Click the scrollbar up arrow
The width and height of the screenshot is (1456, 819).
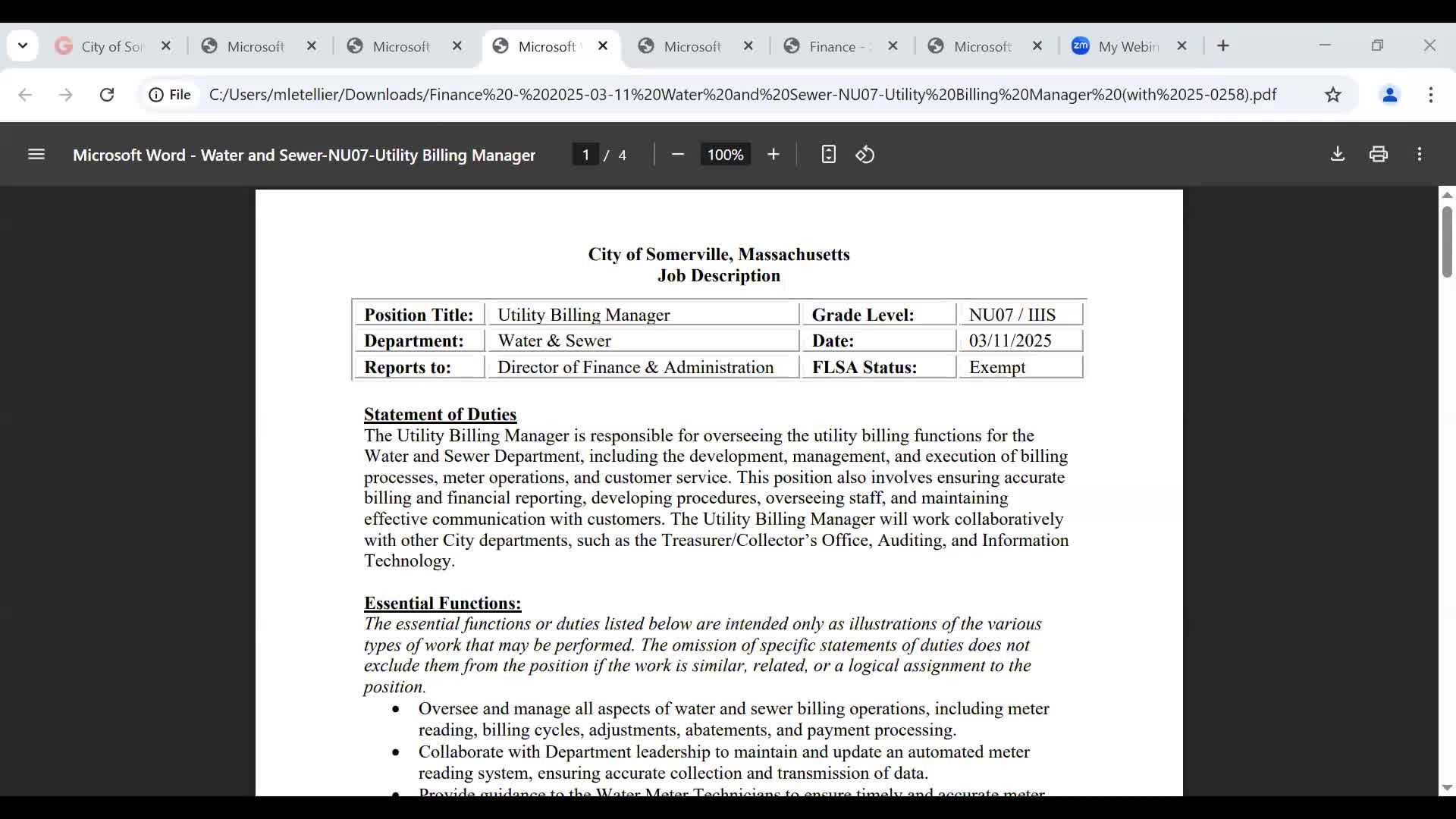pos(1447,195)
